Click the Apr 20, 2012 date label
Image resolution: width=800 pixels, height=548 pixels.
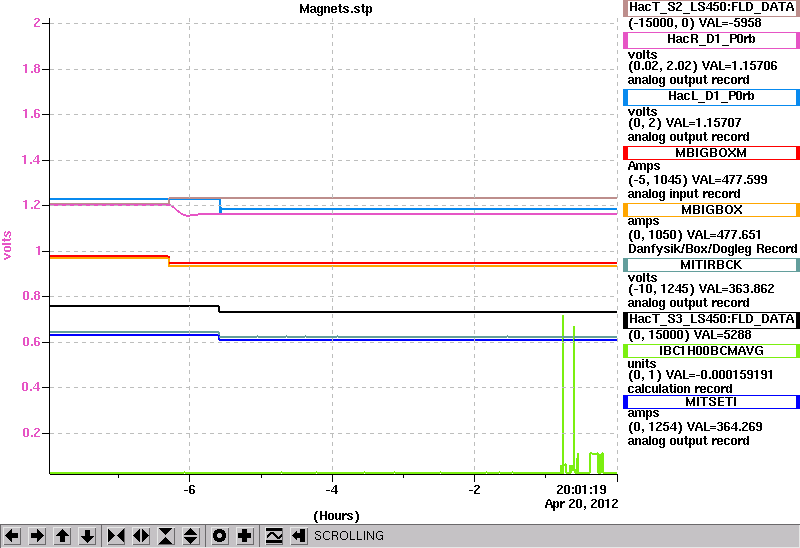click(581, 504)
